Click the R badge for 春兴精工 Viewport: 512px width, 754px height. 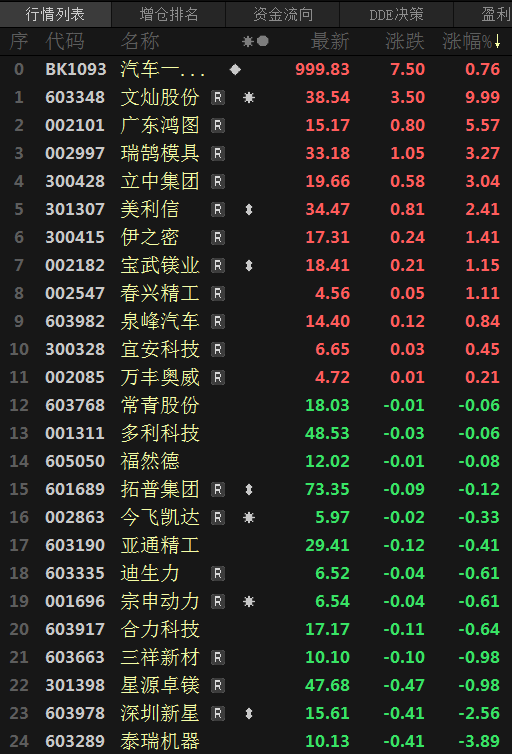(218, 293)
